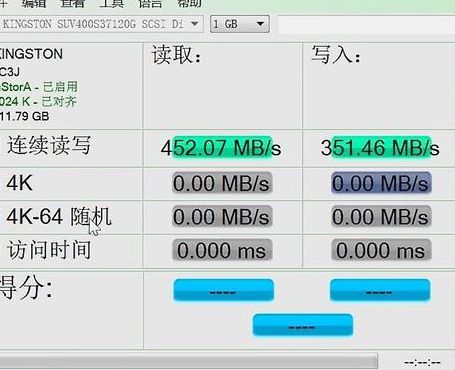Click the arrow of the drive dropdown
The image size is (455, 370).
[x=194, y=24]
